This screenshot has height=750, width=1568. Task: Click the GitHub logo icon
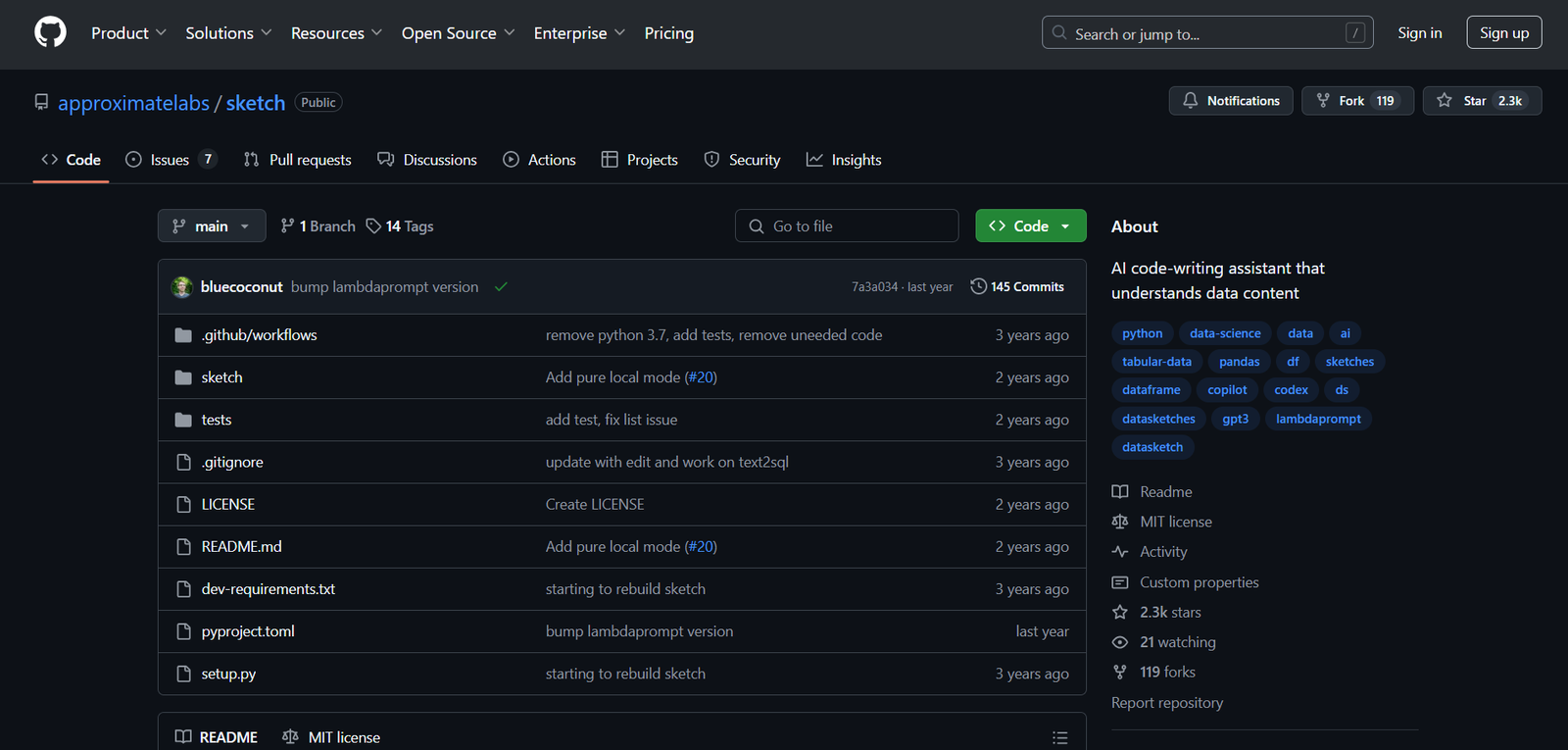(50, 32)
